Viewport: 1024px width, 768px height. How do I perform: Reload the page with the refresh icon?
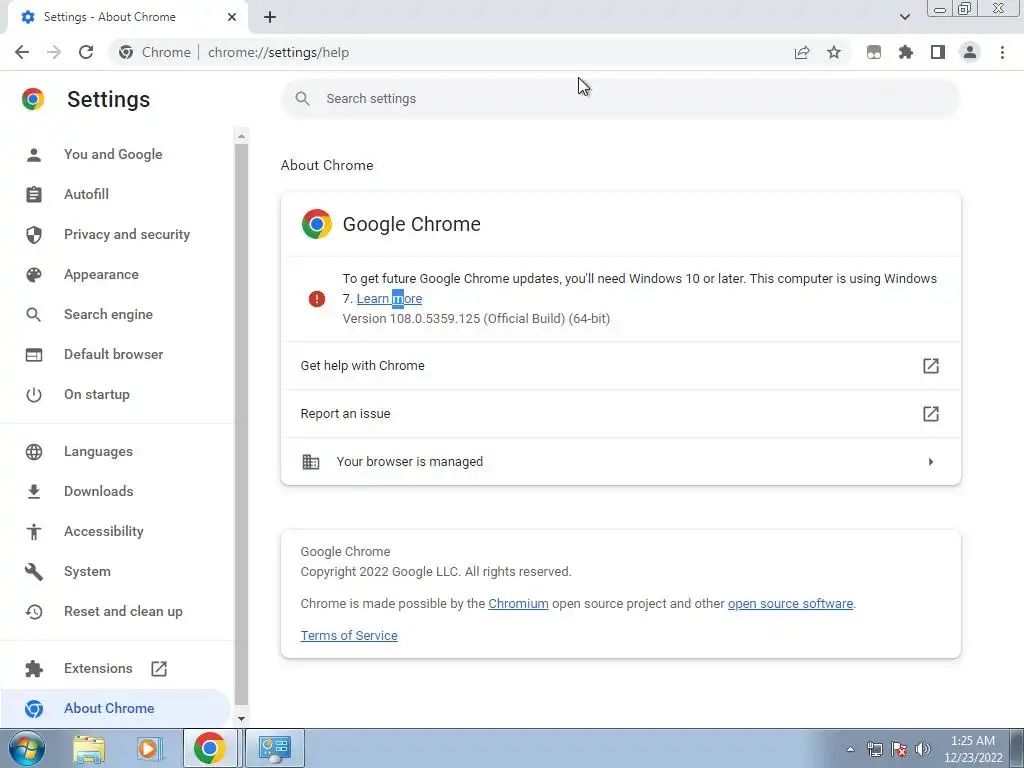point(86,52)
